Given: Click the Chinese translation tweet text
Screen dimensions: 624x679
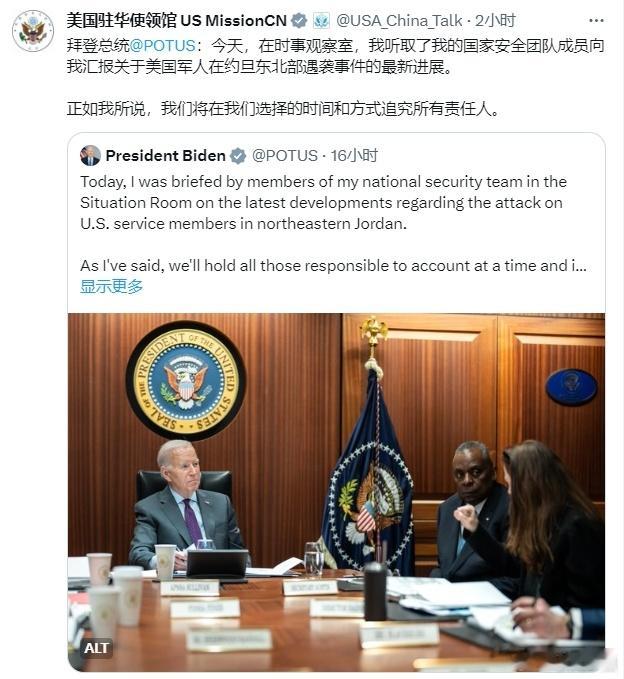Looking at the screenshot, I should coord(336,77).
